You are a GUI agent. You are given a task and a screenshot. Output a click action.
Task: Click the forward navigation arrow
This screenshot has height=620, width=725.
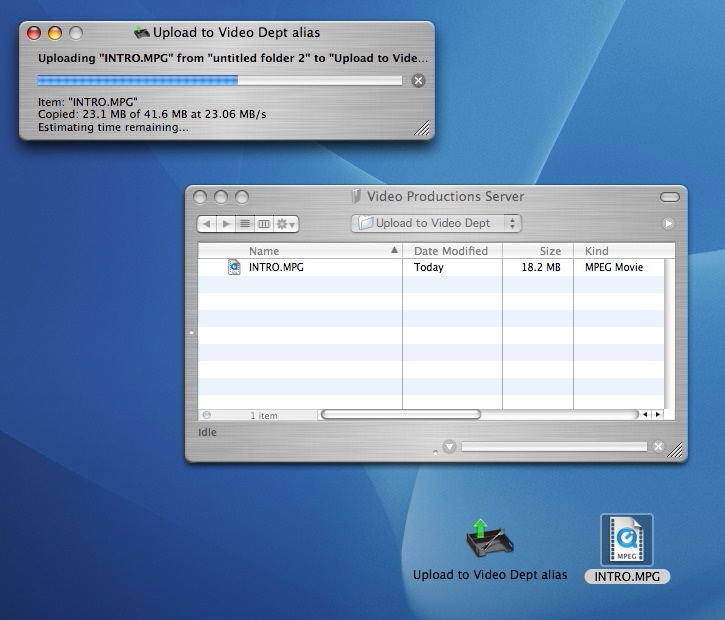tap(227, 224)
